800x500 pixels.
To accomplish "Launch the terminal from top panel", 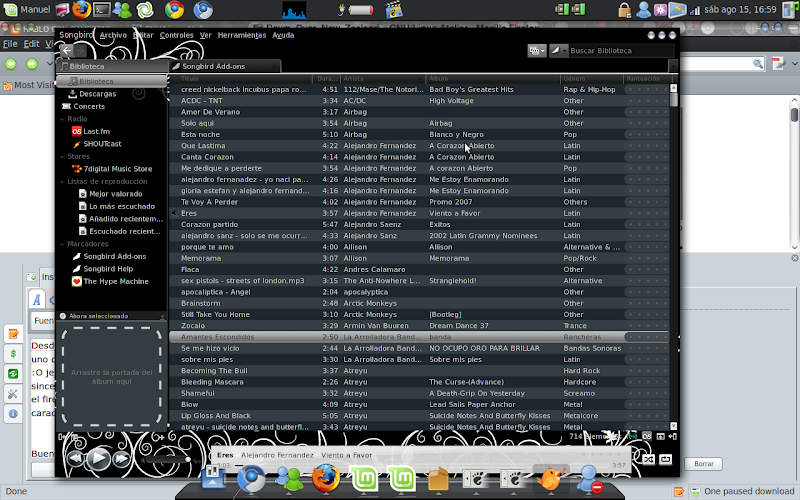I will click(102, 9).
